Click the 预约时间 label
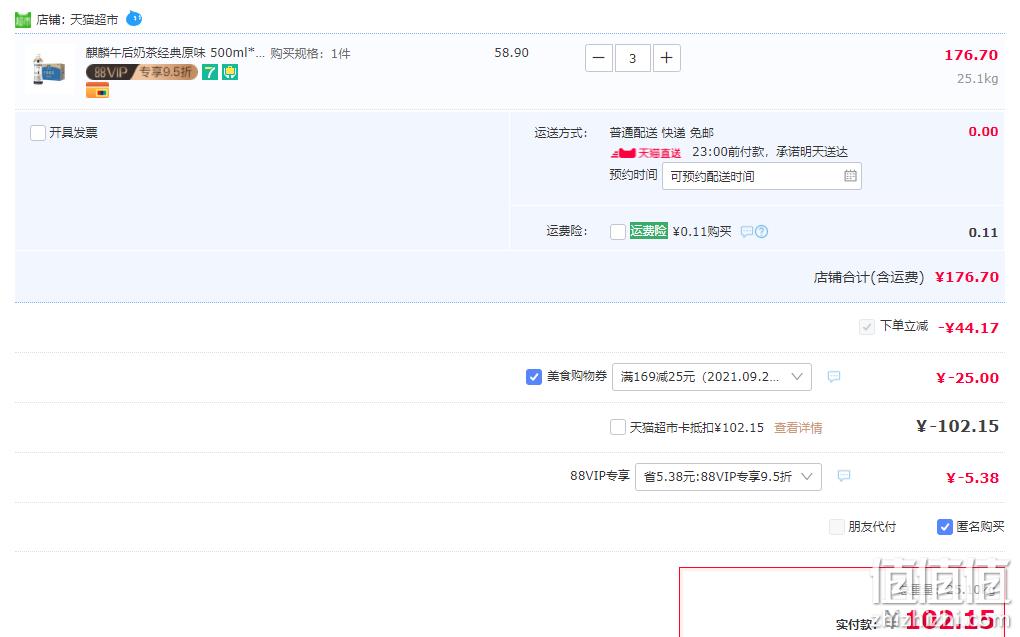The width and height of the screenshot is (1020, 637). click(633, 174)
